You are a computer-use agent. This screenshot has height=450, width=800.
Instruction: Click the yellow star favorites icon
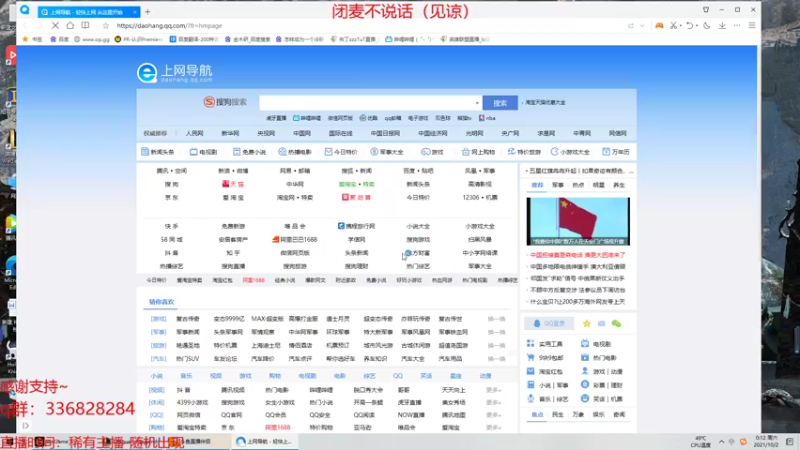click(x=587, y=323)
